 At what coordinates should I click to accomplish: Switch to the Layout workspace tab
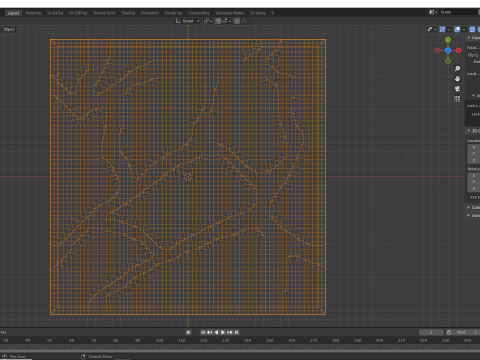(13, 13)
